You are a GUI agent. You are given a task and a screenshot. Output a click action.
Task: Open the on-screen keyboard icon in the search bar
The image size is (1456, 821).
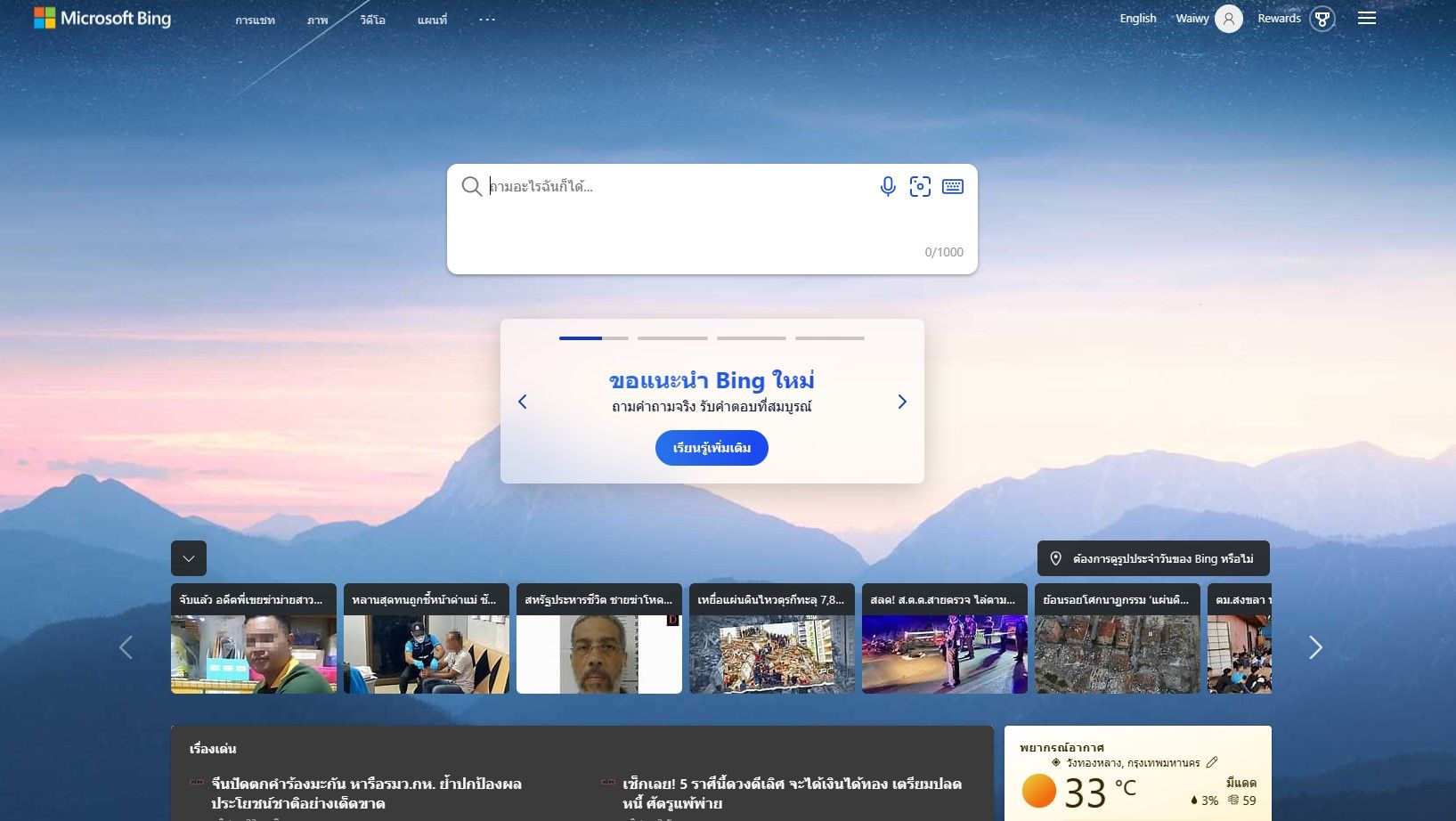952,186
